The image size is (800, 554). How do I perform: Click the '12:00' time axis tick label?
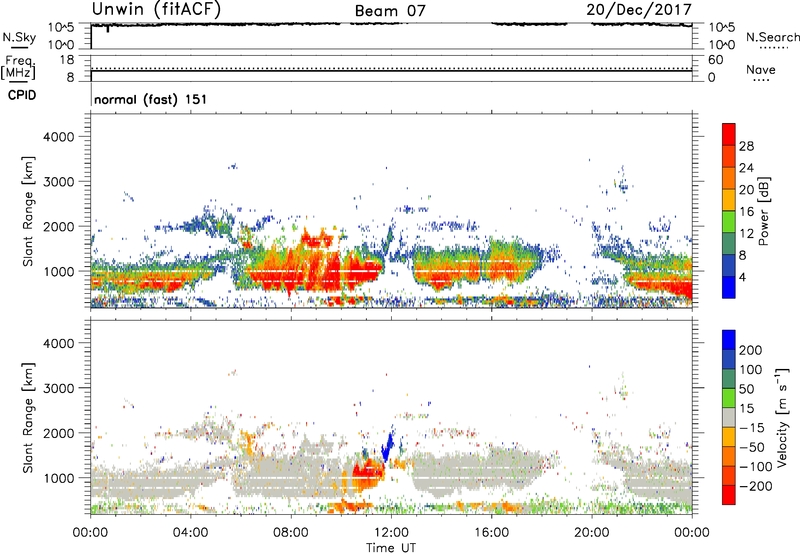(391, 533)
